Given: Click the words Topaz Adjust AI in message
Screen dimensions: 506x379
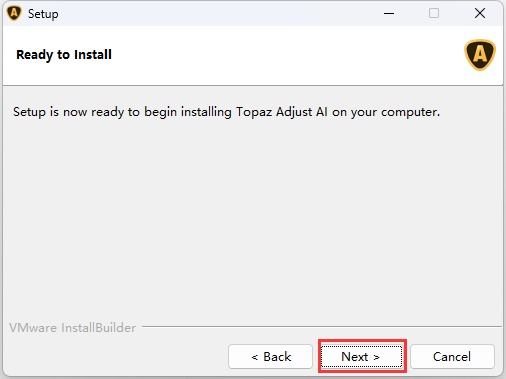Looking at the screenshot, I should coord(282,112).
